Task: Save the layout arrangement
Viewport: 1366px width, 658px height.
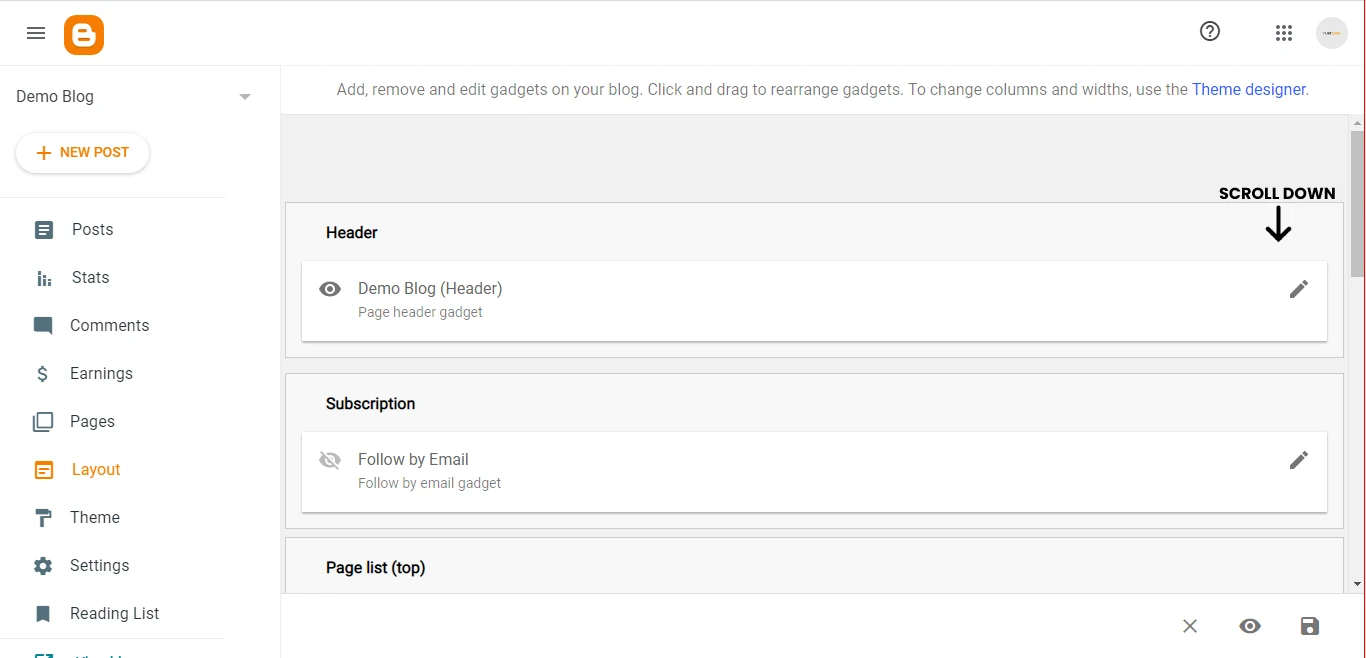Action: tap(1310, 626)
